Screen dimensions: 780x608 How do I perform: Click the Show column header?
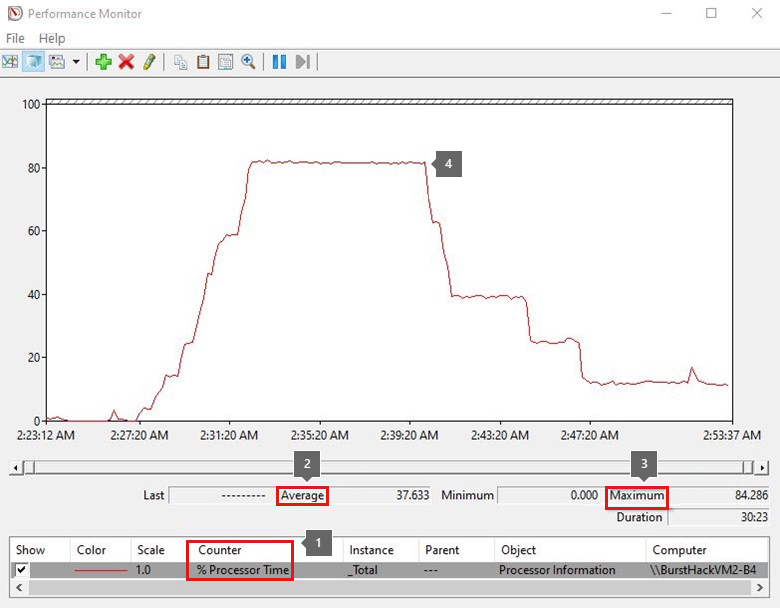[x=30, y=550]
